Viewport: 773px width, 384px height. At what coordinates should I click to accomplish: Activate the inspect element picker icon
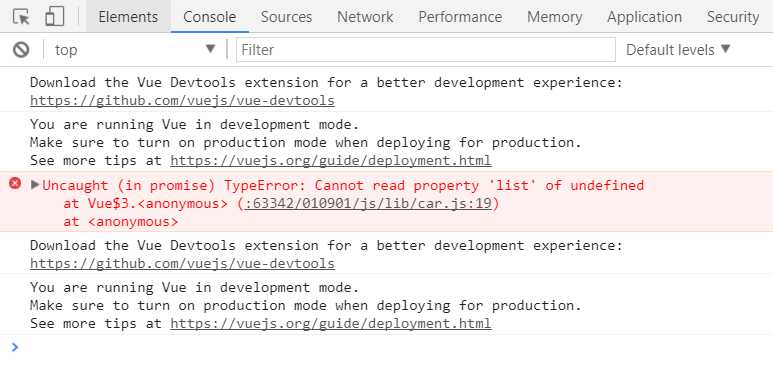click(x=21, y=17)
